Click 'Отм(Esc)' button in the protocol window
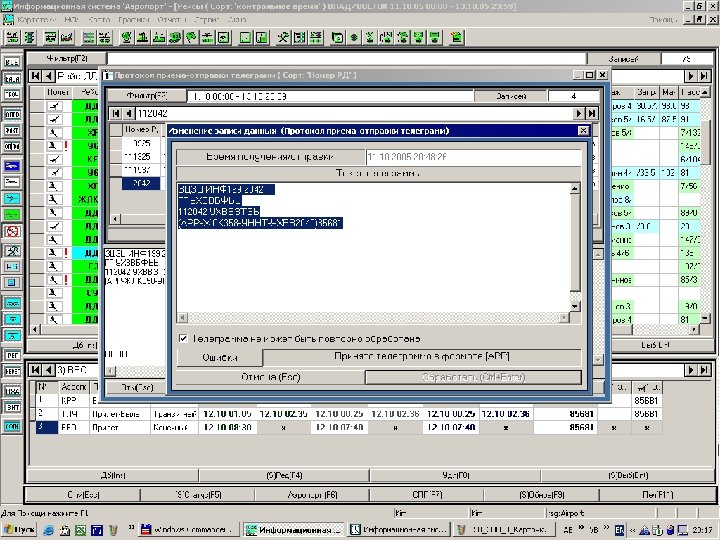 pos(136,387)
